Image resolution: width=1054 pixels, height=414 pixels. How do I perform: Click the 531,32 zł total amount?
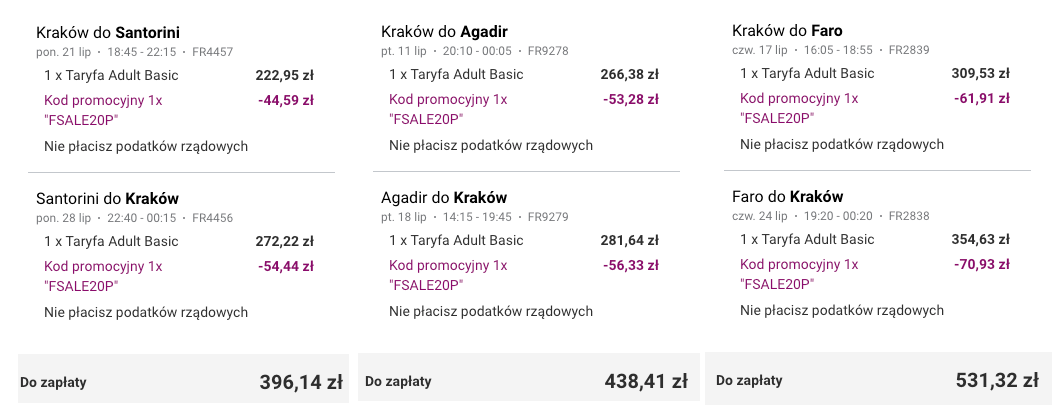tap(997, 380)
